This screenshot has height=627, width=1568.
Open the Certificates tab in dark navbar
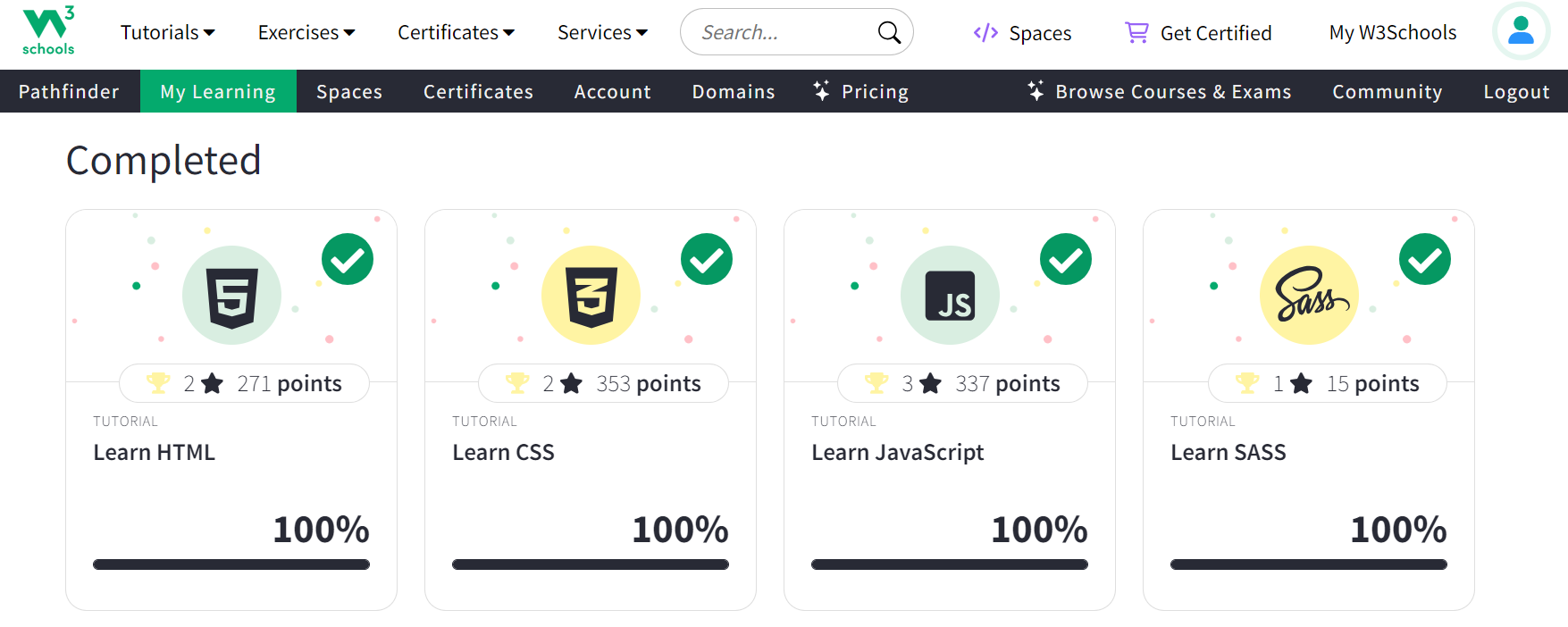(478, 91)
